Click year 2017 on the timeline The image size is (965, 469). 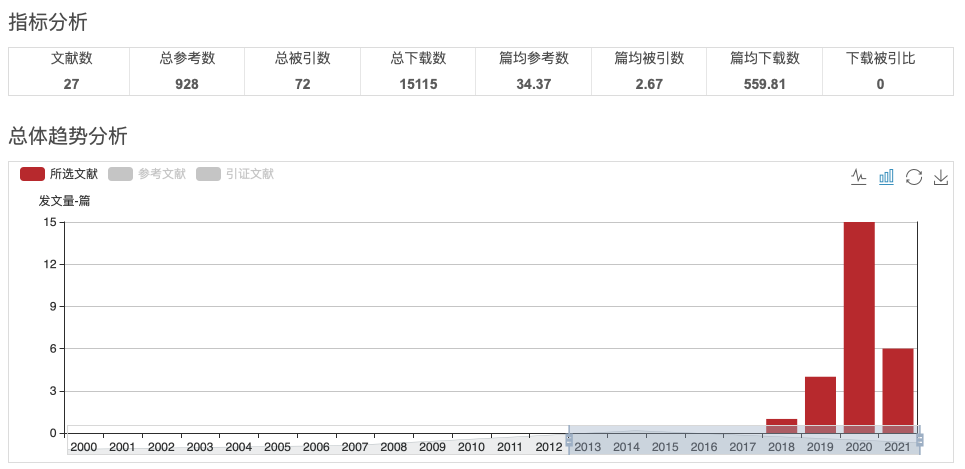[x=743, y=447]
